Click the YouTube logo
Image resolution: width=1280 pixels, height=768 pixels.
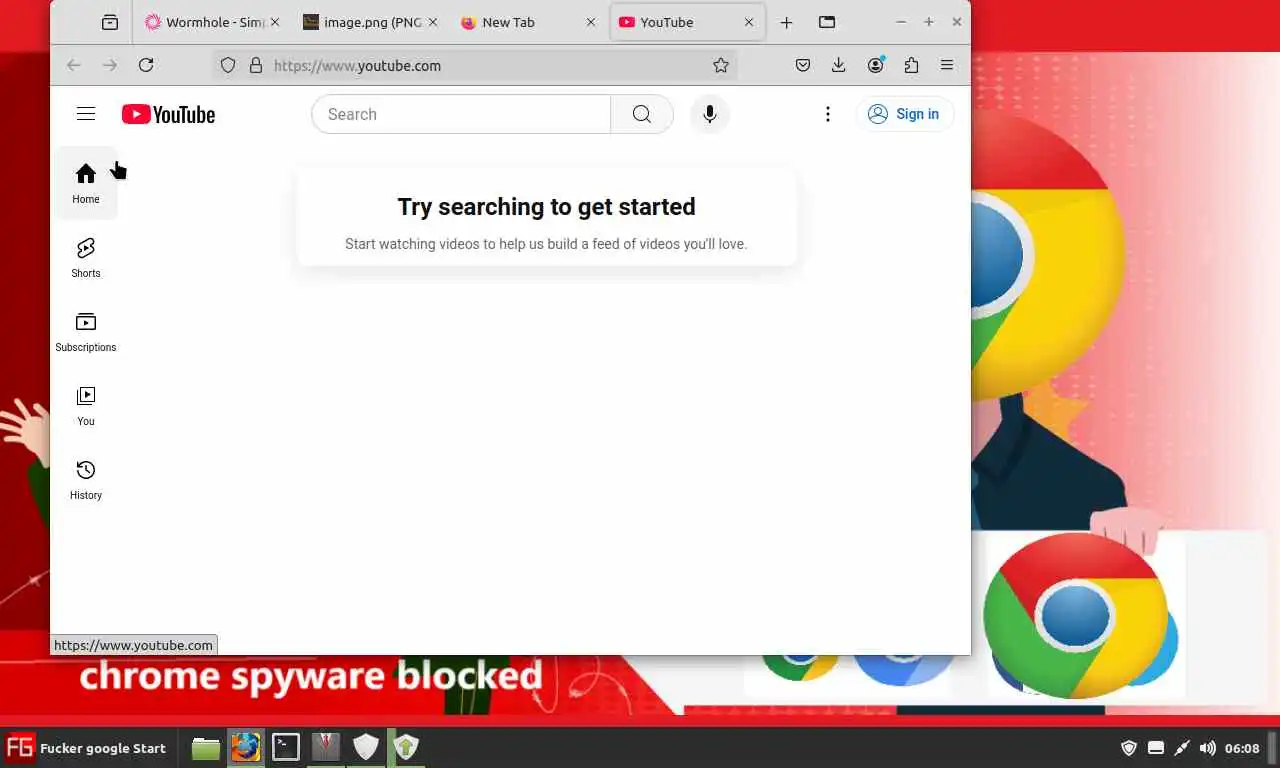point(168,114)
